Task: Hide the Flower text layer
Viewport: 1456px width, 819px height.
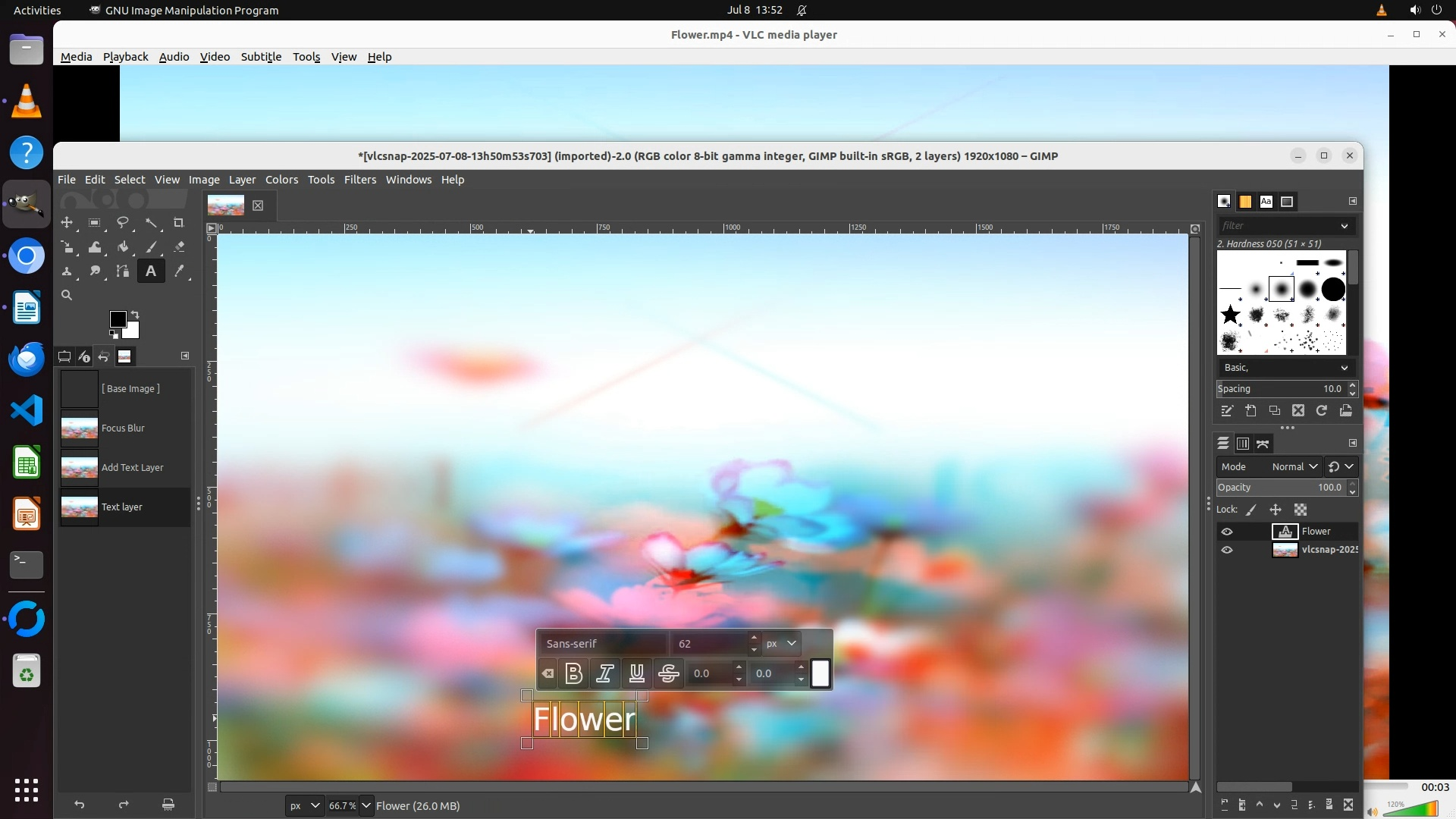Action: tap(1227, 532)
